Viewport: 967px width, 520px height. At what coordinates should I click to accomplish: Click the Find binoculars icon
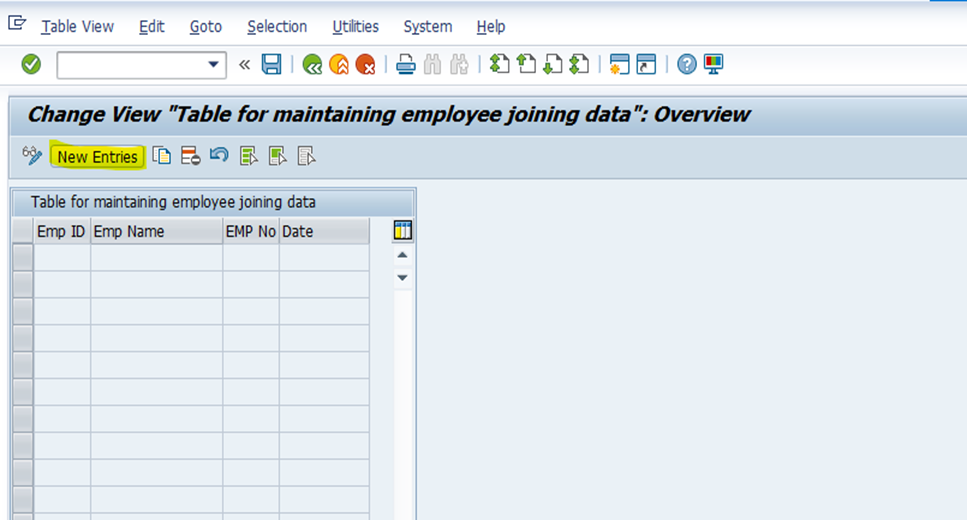pos(432,64)
